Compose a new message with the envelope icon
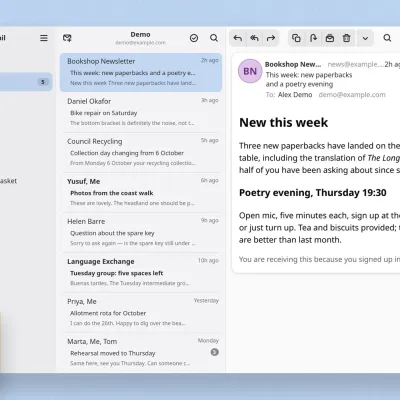Image resolution: width=400 pixels, height=400 pixels. tap(67, 38)
